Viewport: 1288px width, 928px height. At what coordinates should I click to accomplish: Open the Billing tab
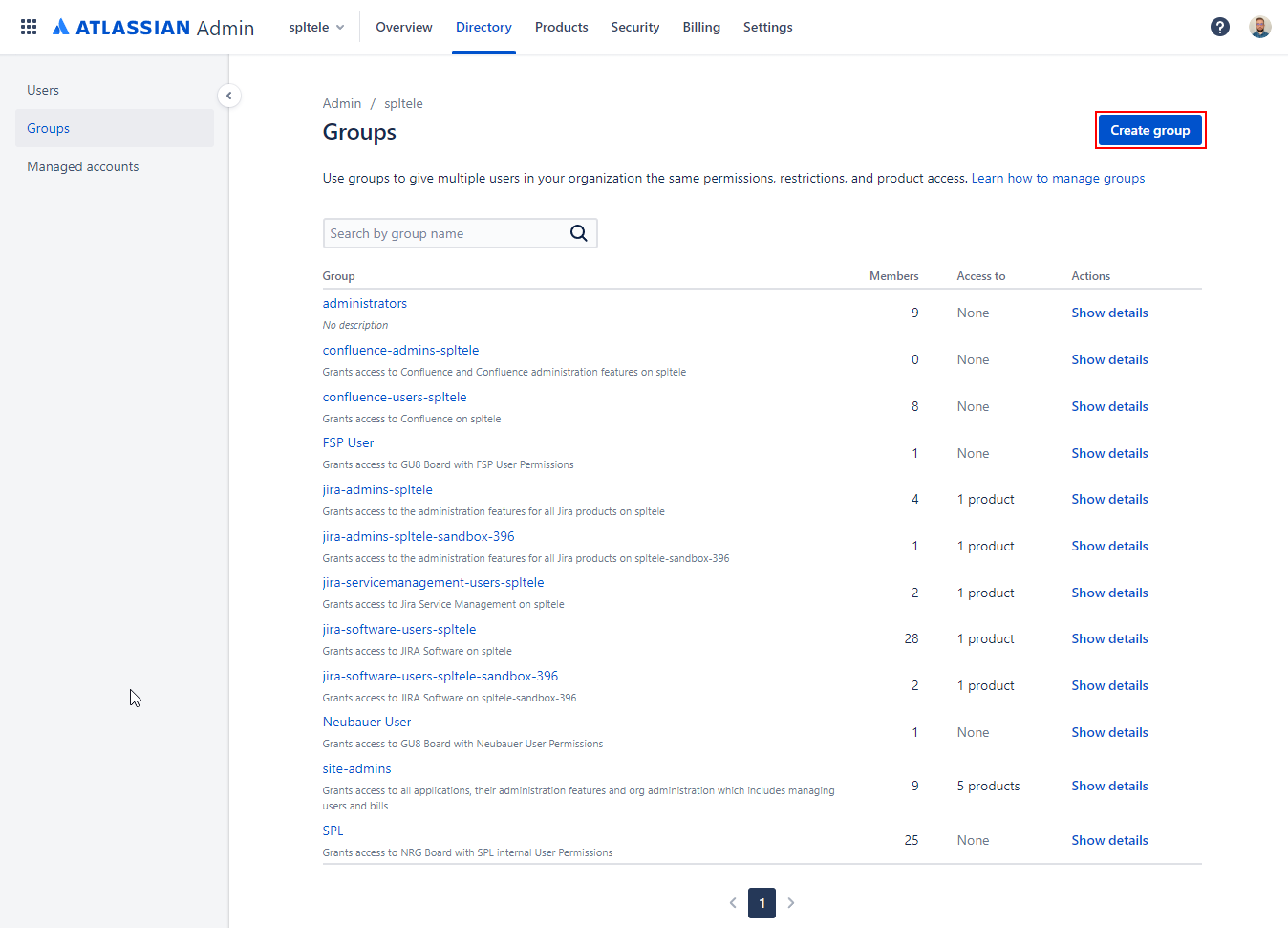coord(701,27)
